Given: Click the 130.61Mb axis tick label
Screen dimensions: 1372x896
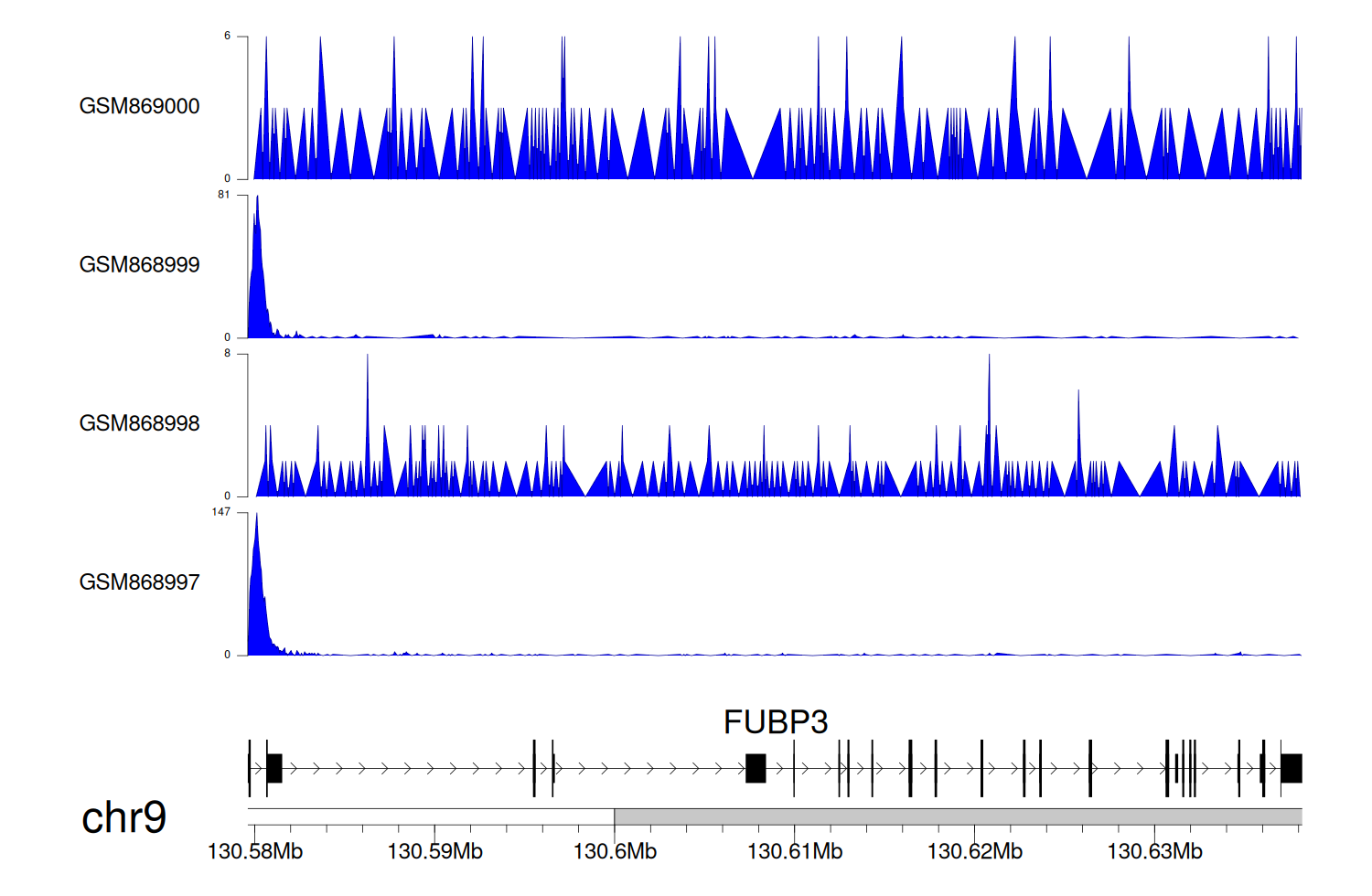Looking at the screenshot, I should click(x=794, y=852).
